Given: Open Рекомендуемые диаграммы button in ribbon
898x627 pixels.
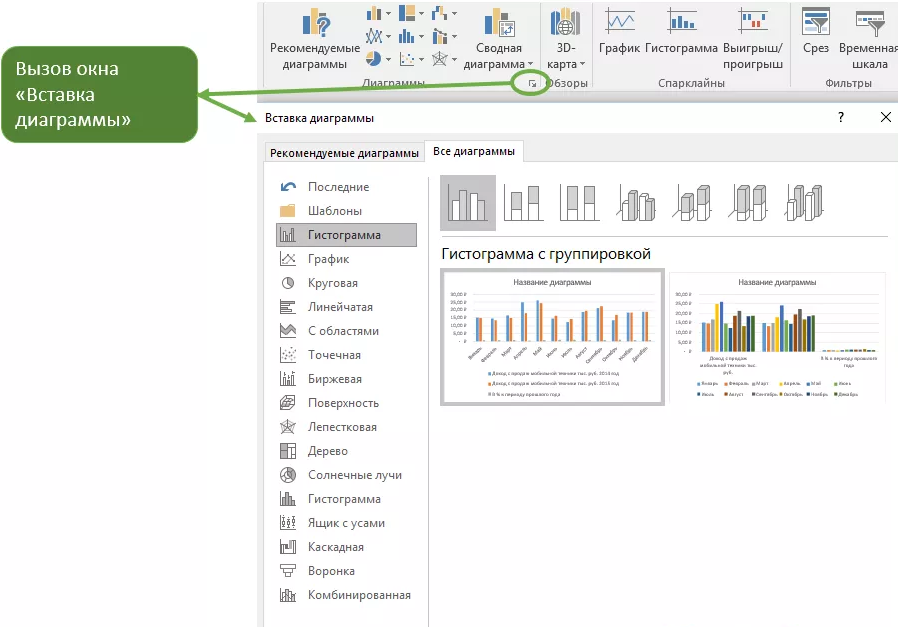Looking at the screenshot, I should 314,38.
